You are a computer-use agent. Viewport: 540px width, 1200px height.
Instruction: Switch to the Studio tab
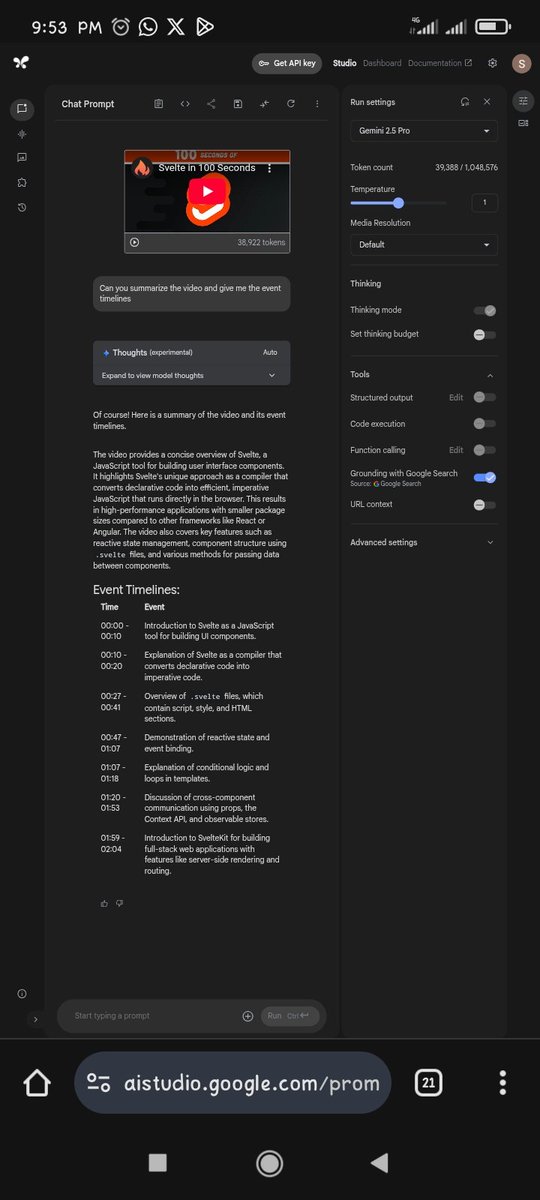click(344, 63)
